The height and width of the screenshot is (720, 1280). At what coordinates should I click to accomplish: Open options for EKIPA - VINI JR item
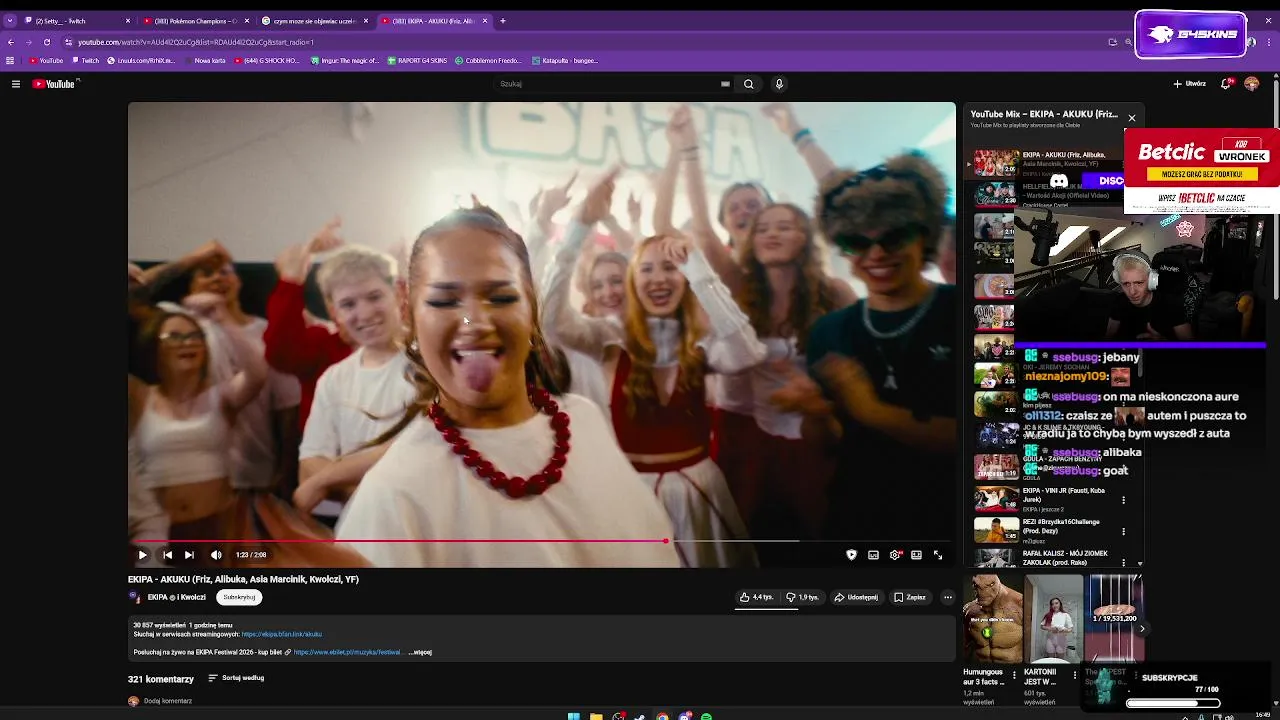1124,500
